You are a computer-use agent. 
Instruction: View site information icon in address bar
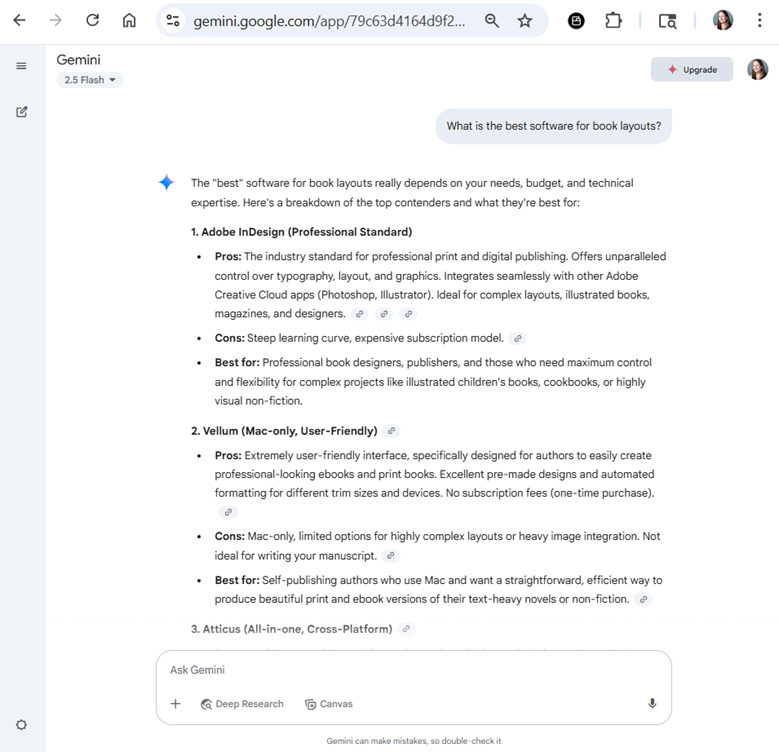tap(173, 21)
